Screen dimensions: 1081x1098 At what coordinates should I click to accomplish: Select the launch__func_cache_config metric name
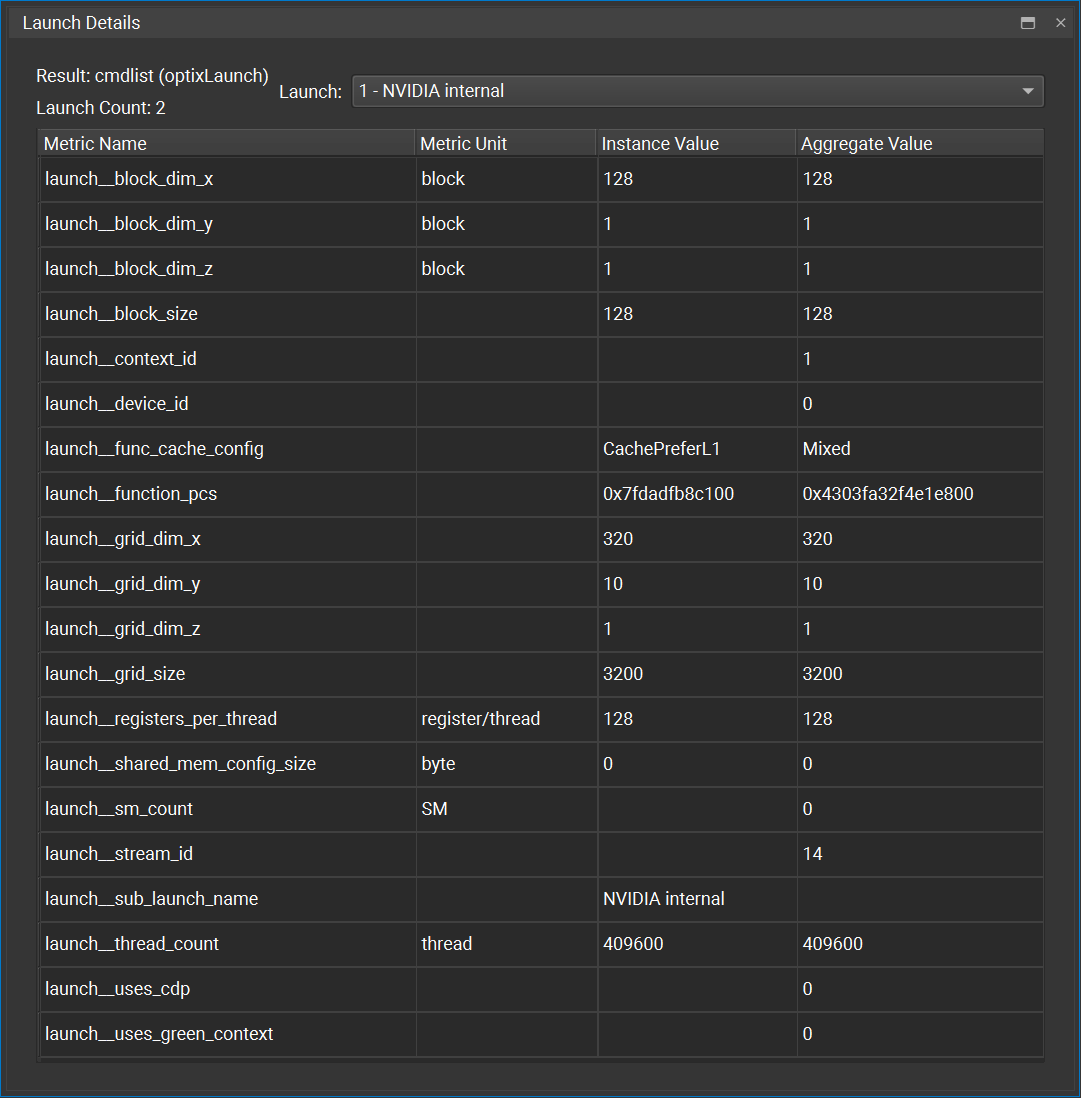coord(154,449)
